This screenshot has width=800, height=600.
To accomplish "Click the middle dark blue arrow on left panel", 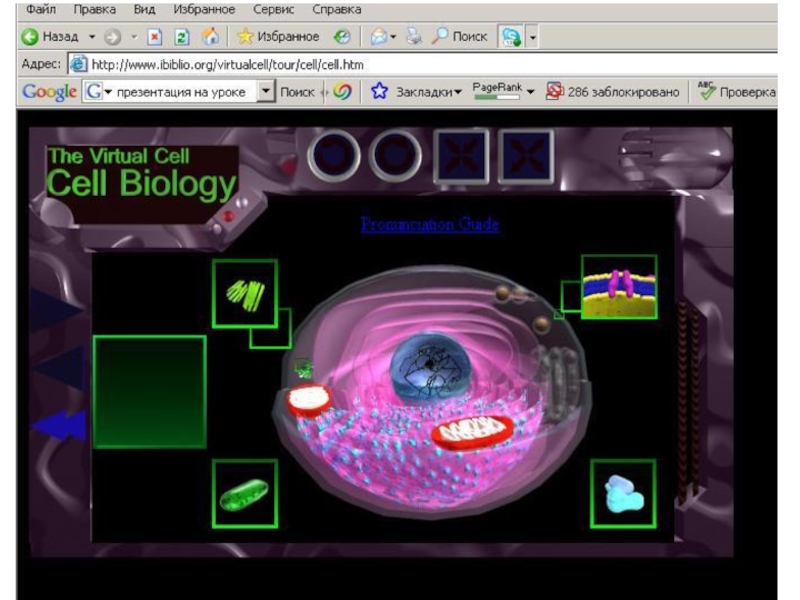I will tap(60, 368).
